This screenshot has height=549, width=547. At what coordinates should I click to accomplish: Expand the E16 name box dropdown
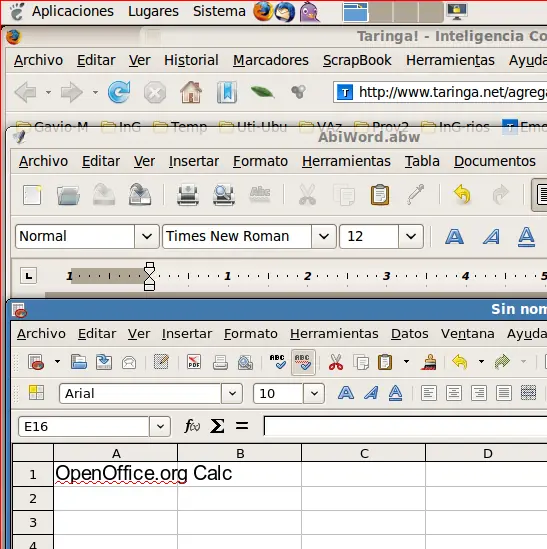(x=160, y=426)
